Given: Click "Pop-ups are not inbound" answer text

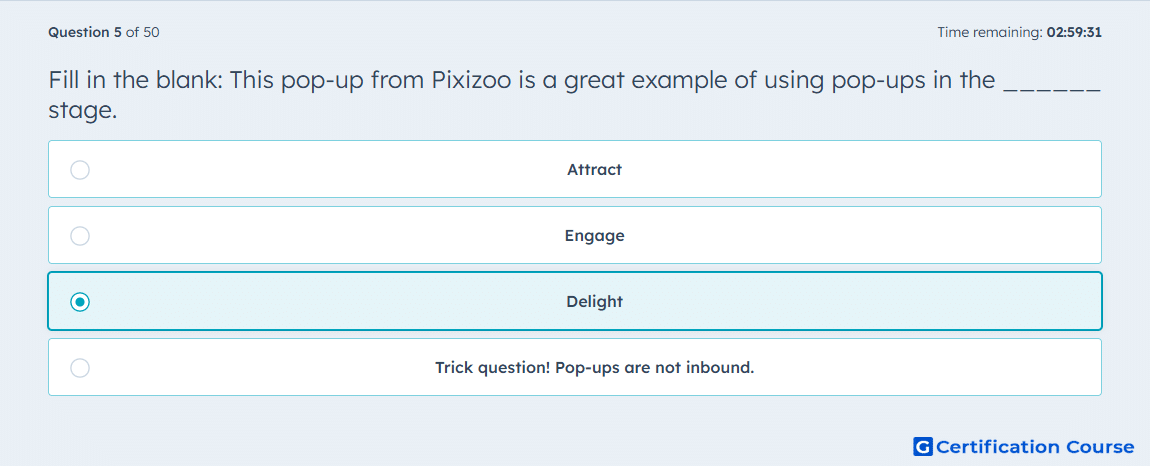Looking at the screenshot, I should [655, 368].
